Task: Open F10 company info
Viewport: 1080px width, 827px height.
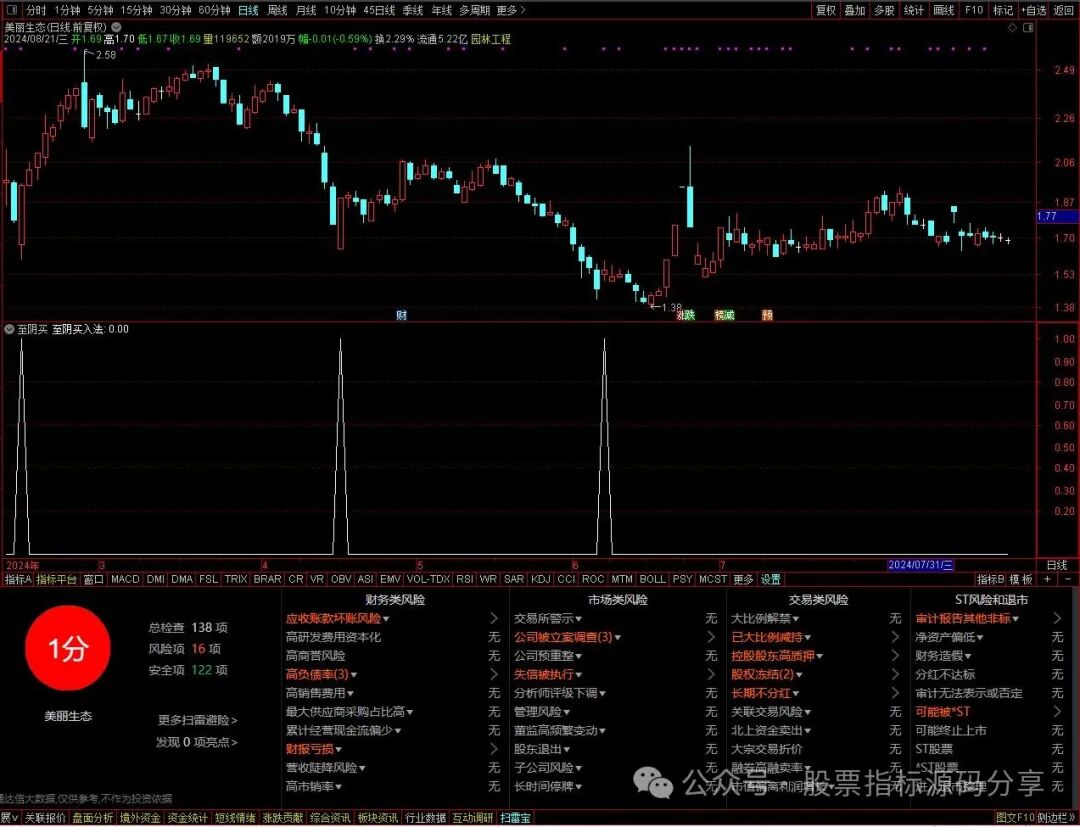Action: [x=973, y=10]
